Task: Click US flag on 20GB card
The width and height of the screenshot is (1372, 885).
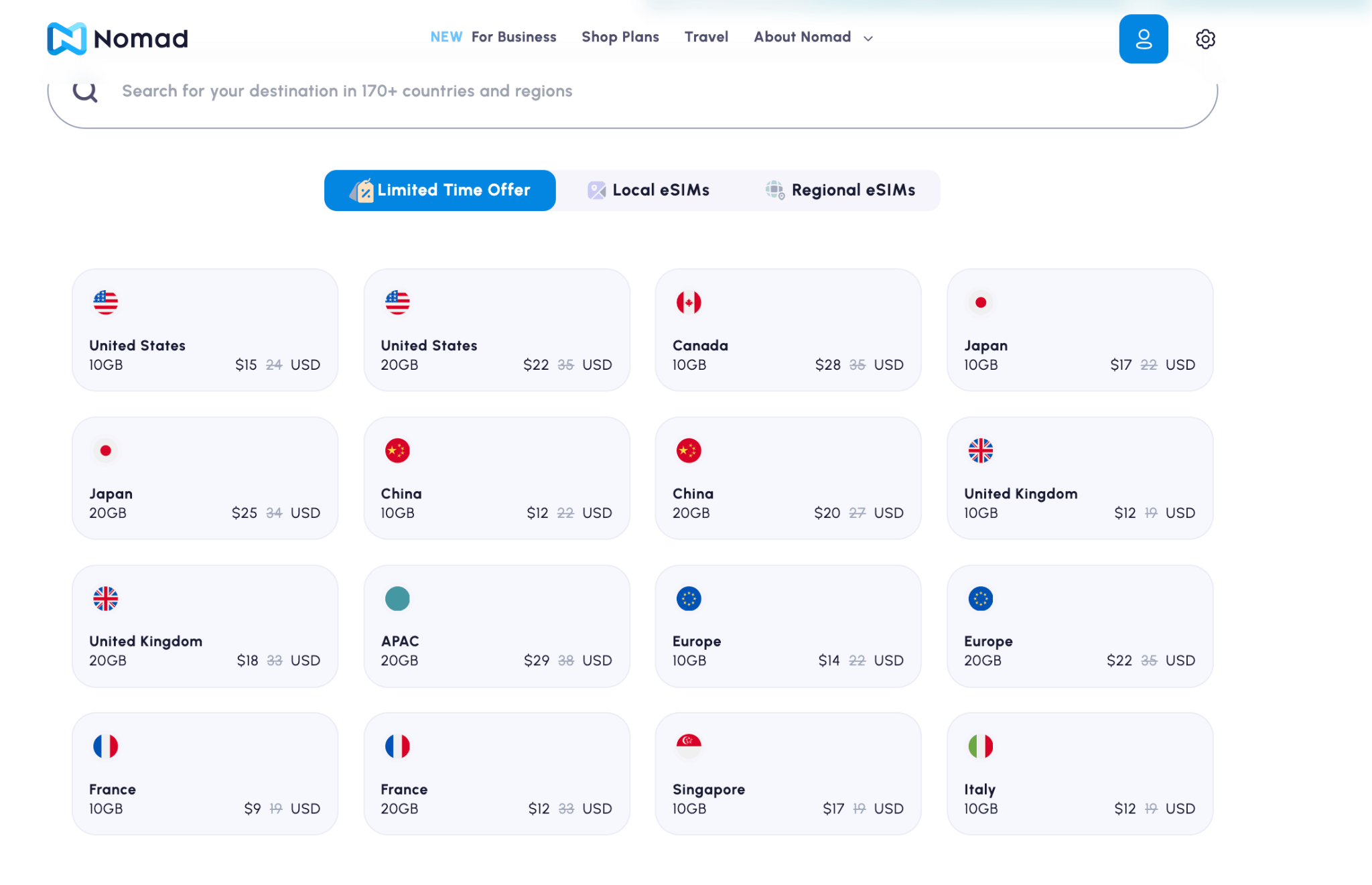Action: pos(397,303)
